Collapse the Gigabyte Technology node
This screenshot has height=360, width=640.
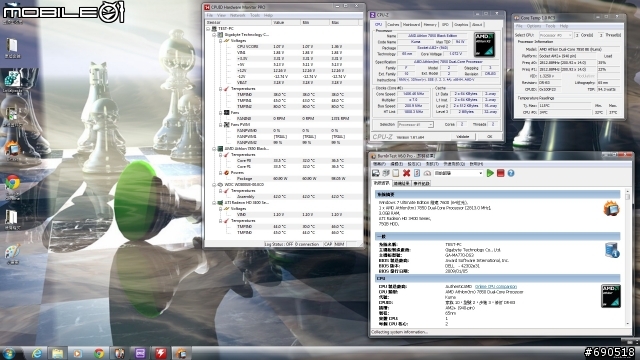pos(214,35)
